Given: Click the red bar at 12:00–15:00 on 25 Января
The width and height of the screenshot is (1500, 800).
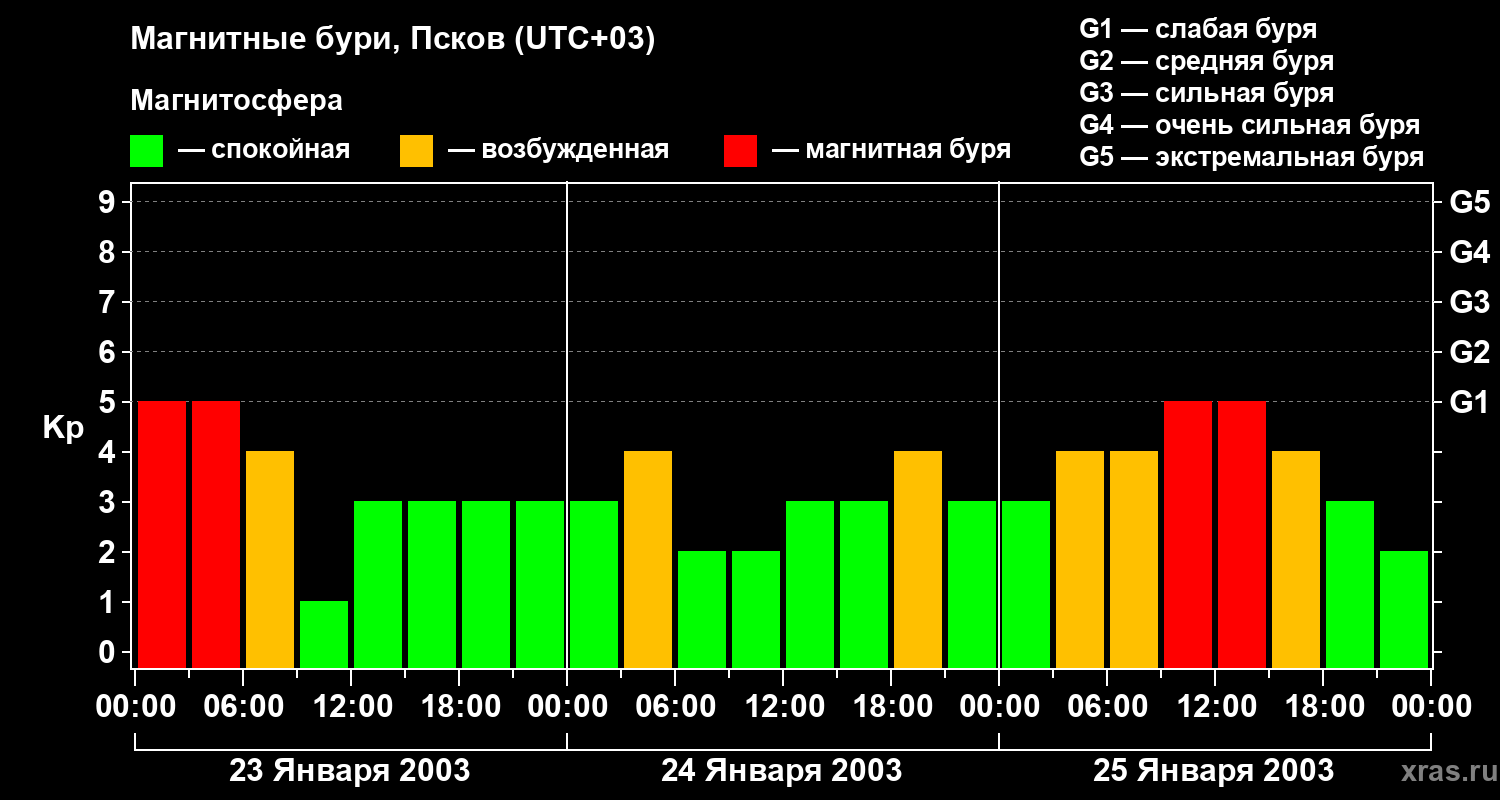Looking at the screenshot, I should coord(1242,534).
